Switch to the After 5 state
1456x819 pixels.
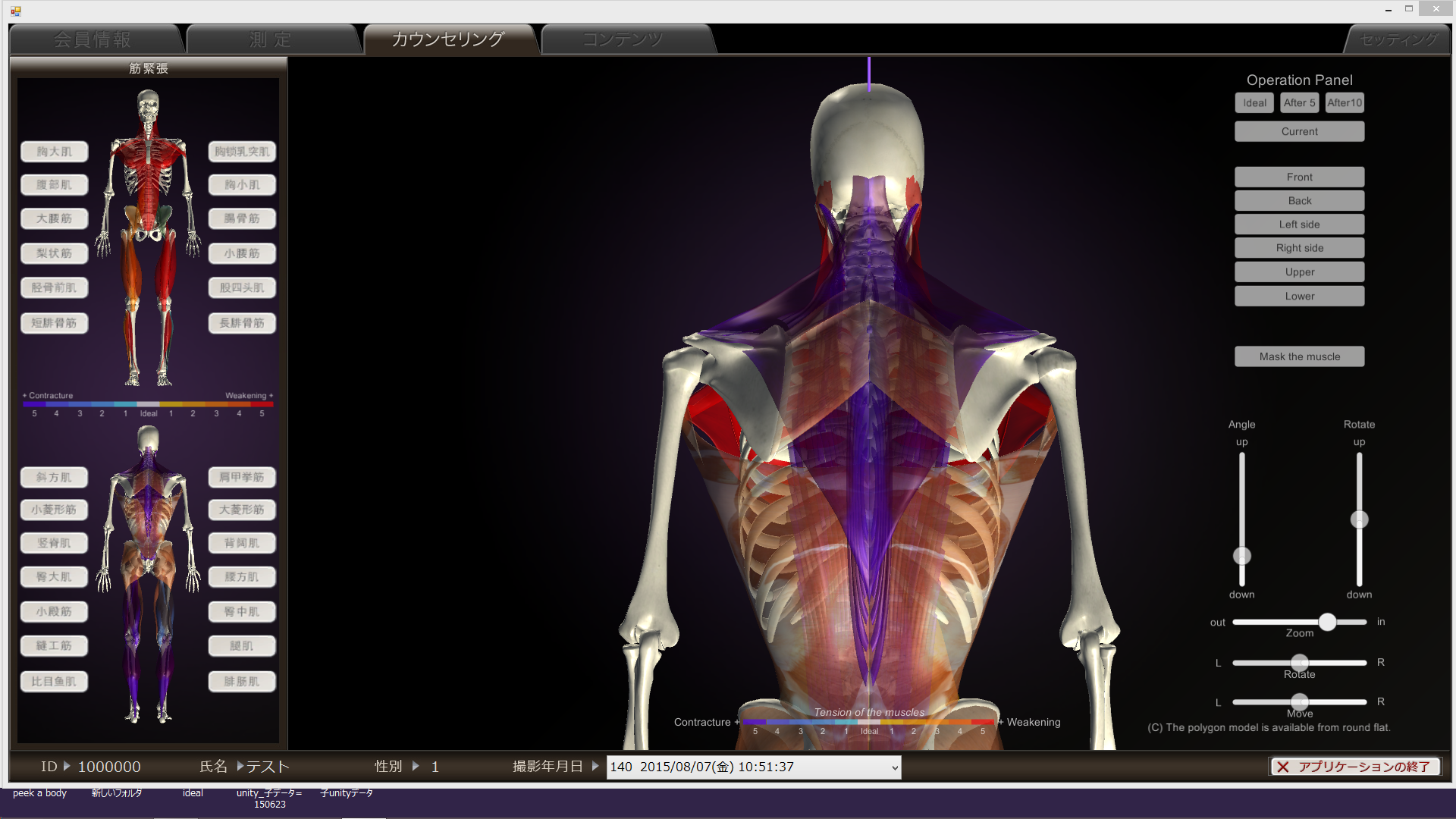point(1299,103)
